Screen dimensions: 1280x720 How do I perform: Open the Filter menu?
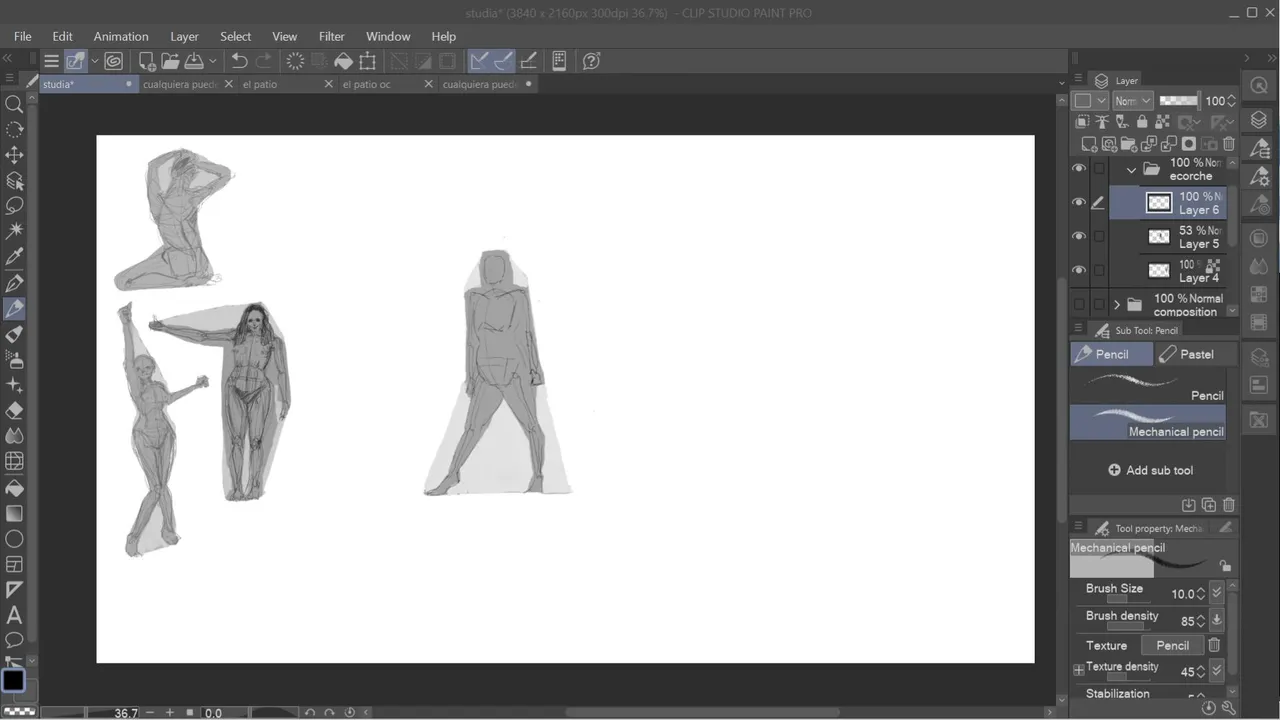331,36
